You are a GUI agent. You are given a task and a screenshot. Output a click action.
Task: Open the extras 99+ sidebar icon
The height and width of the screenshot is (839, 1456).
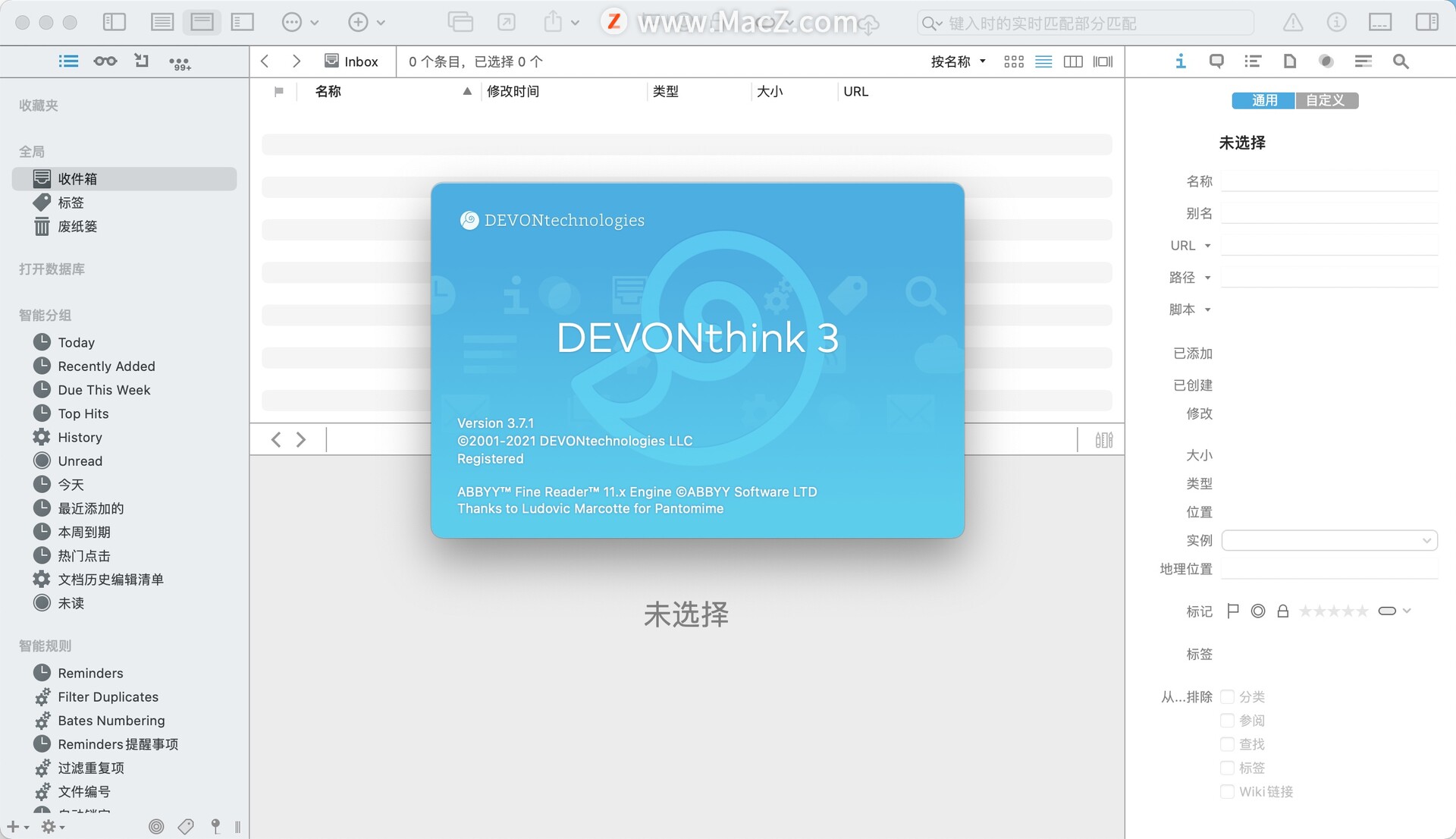(x=180, y=63)
